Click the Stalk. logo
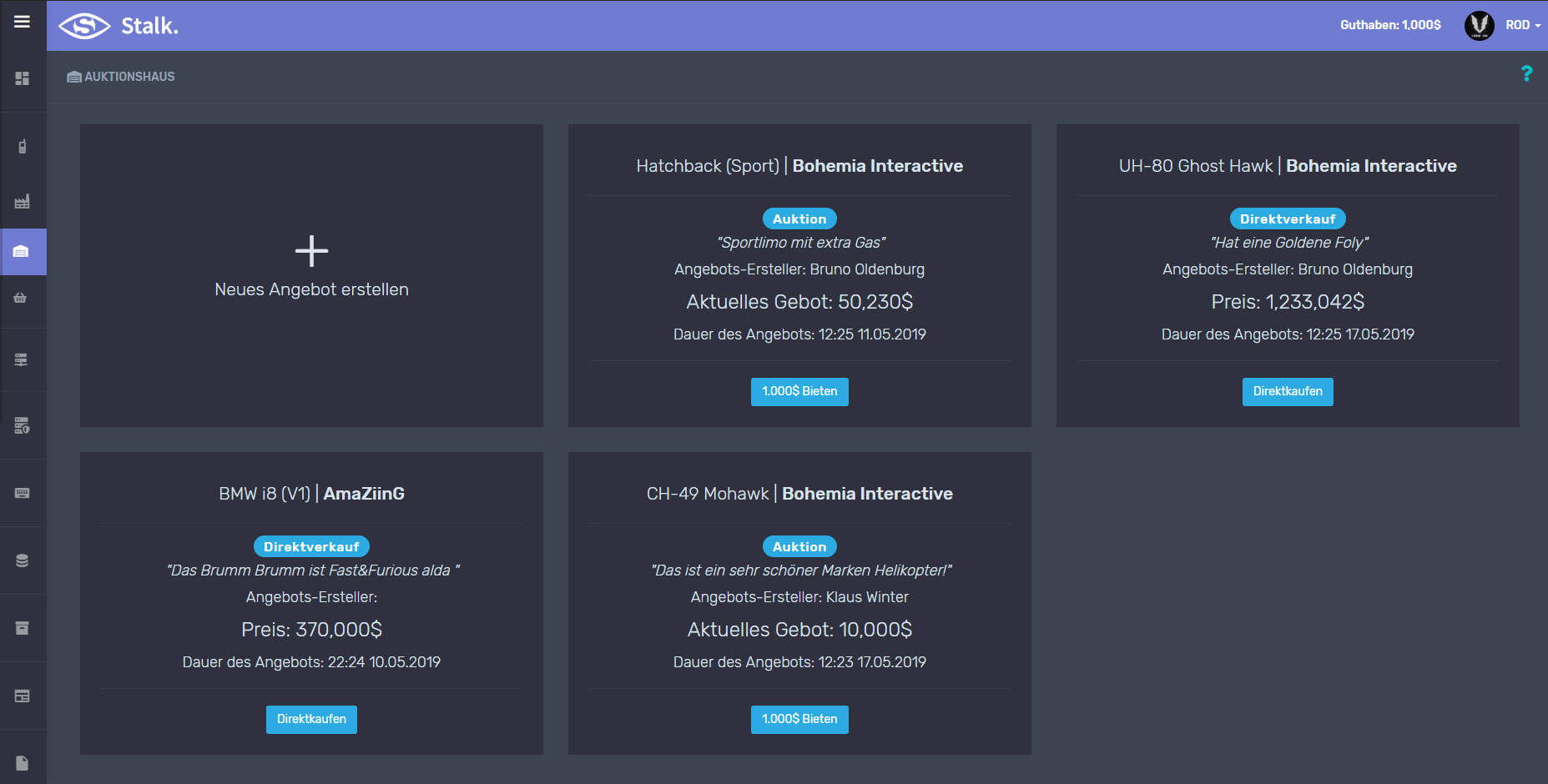This screenshot has height=784, width=1548. point(118,26)
